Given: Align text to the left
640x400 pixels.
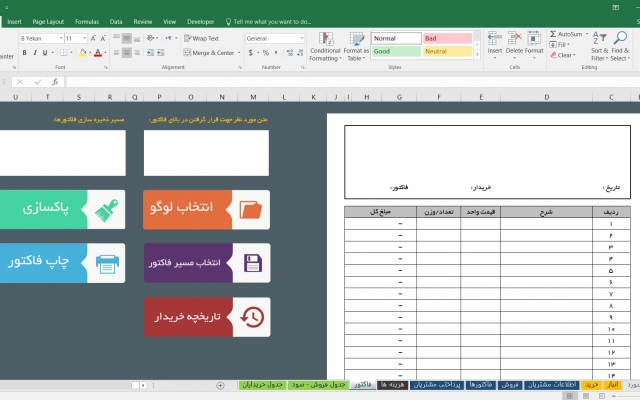Looking at the screenshot, I should point(117,53).
